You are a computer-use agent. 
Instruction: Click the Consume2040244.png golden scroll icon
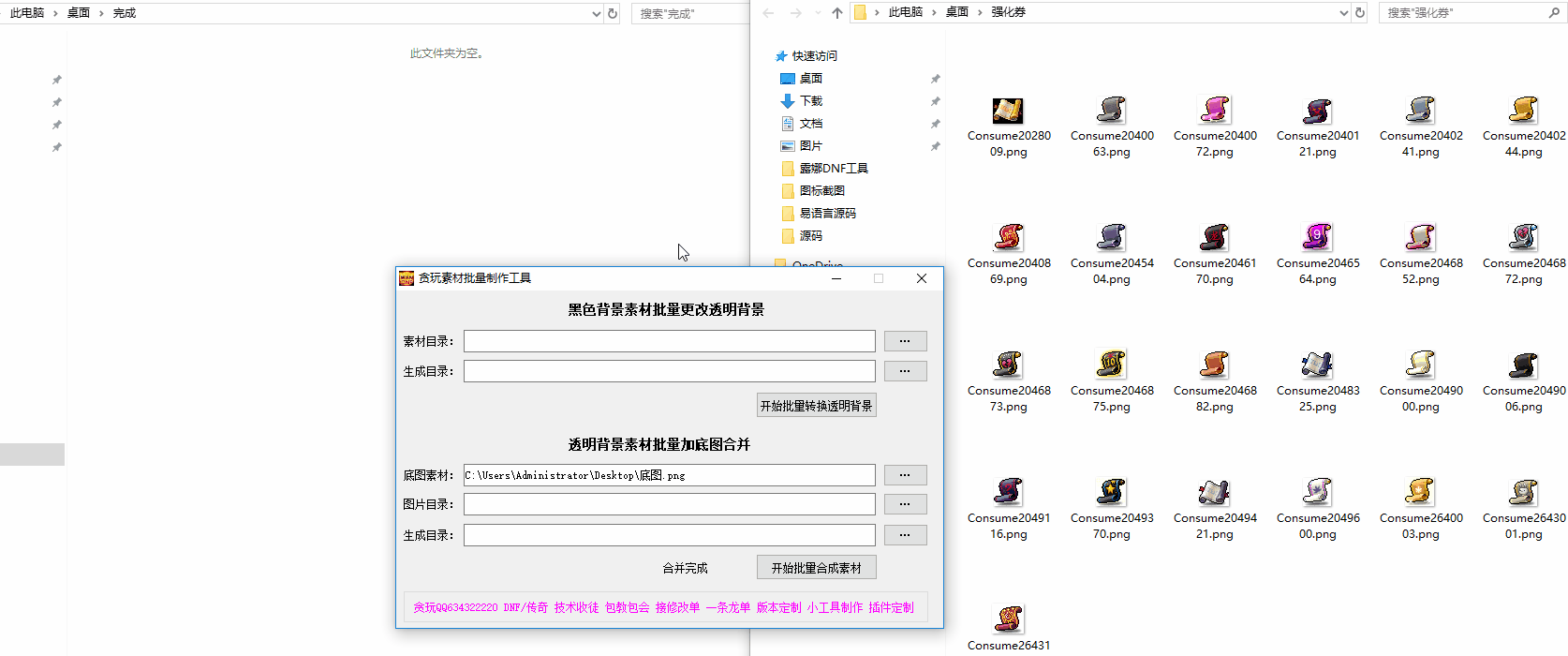1523,110
